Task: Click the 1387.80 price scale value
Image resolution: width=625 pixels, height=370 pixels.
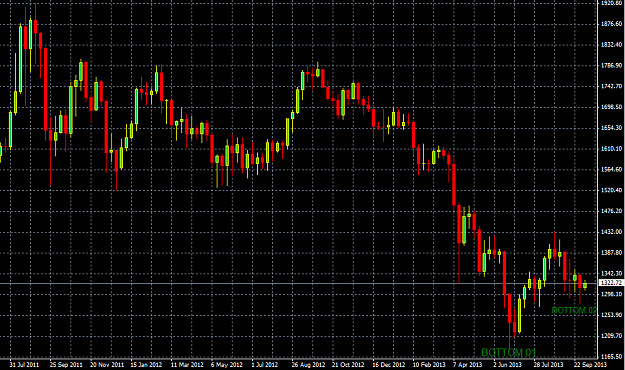Action: (x=611, y=253)
